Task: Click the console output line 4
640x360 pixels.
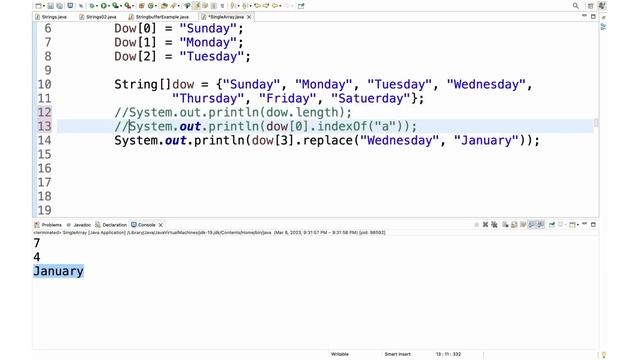Action: (37, 257)
